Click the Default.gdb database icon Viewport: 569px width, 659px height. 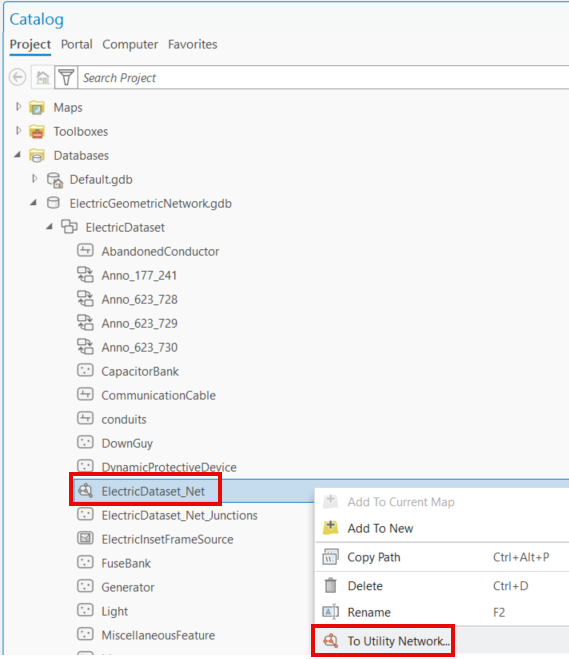coord(55,179)
